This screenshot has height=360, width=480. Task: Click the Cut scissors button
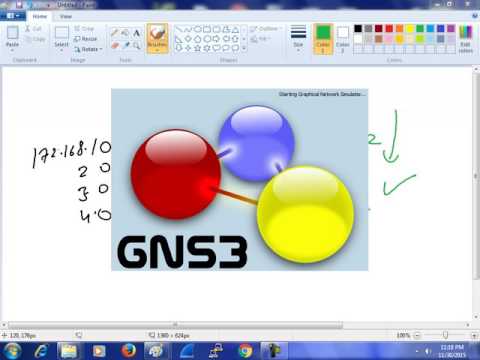point(33,29)
